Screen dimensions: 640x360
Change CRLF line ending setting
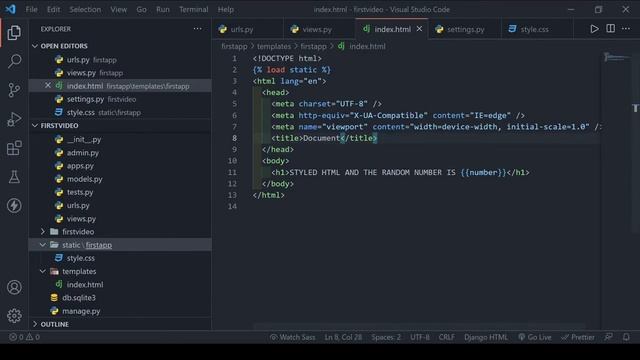click(447, 337)
